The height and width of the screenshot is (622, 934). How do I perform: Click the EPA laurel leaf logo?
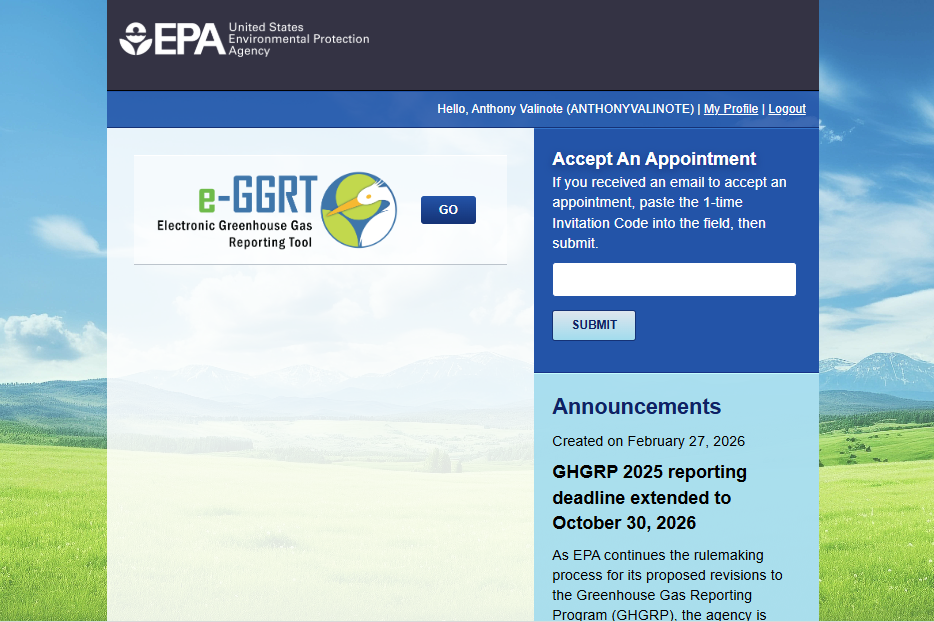134,40
